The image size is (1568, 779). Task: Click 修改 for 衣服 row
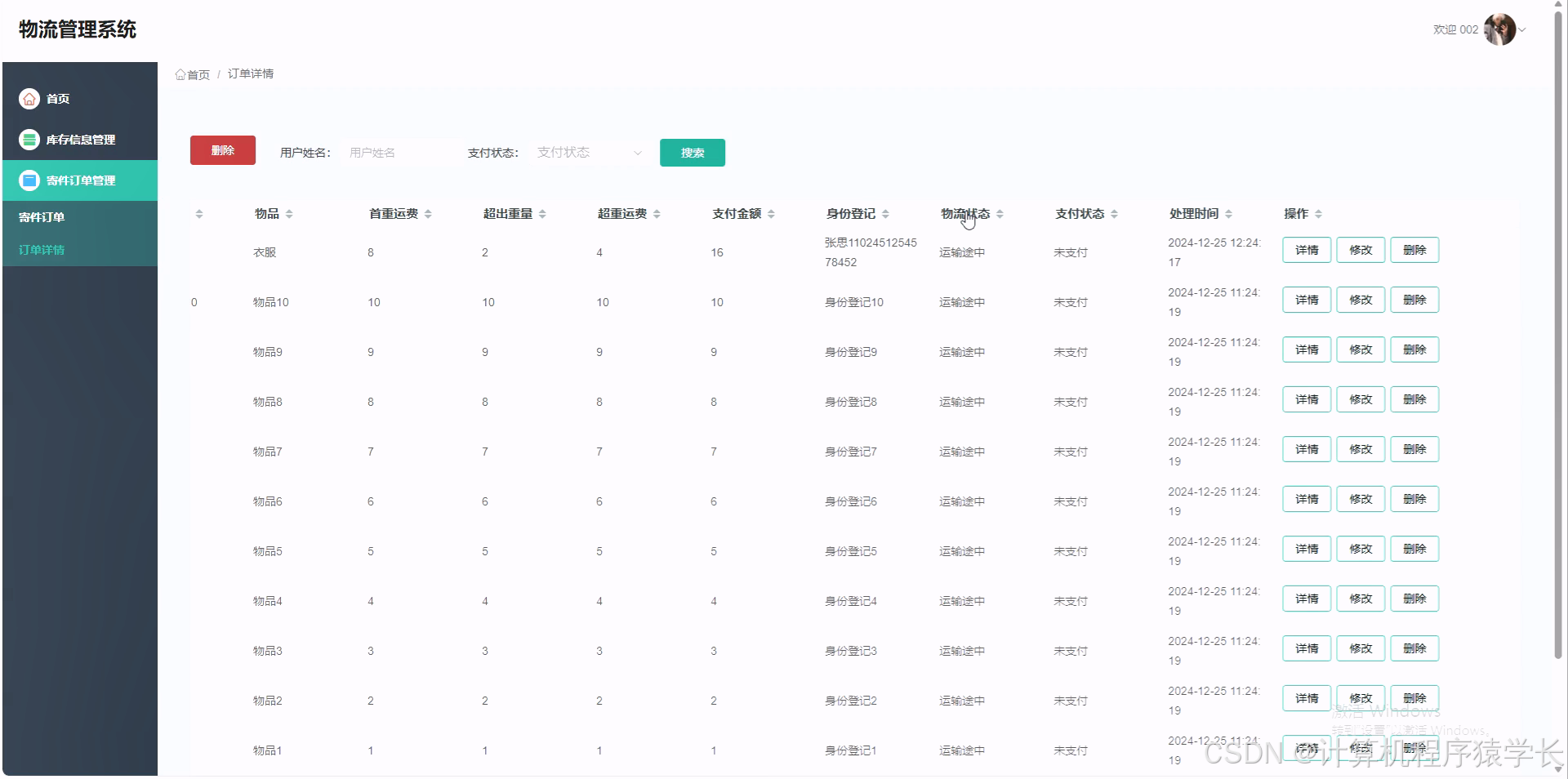coord(1361,250)
